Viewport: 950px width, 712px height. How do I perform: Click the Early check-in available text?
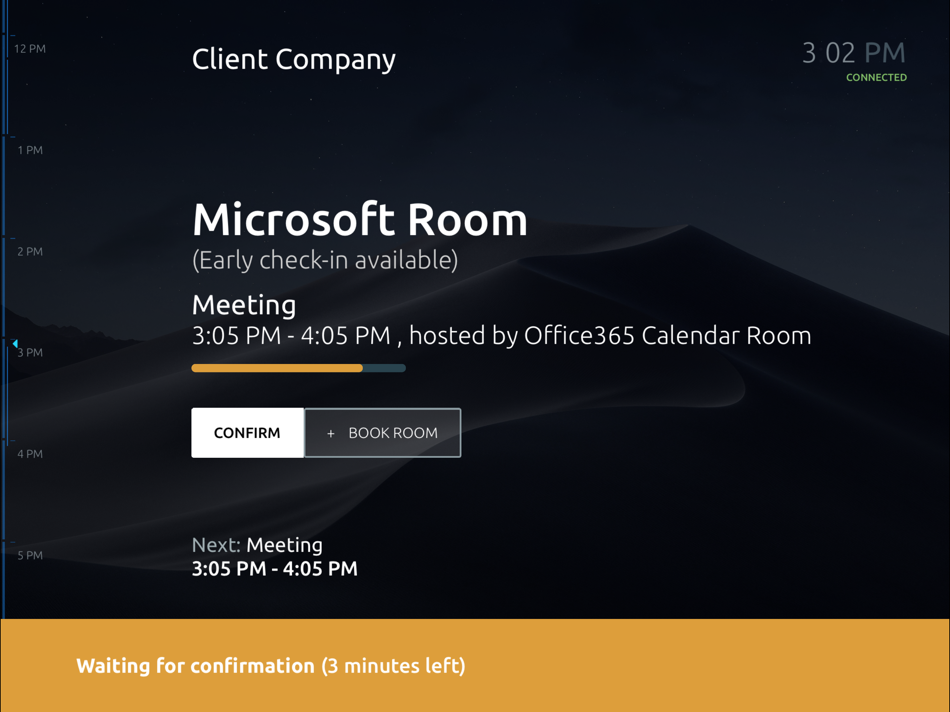tap(325, 260)
